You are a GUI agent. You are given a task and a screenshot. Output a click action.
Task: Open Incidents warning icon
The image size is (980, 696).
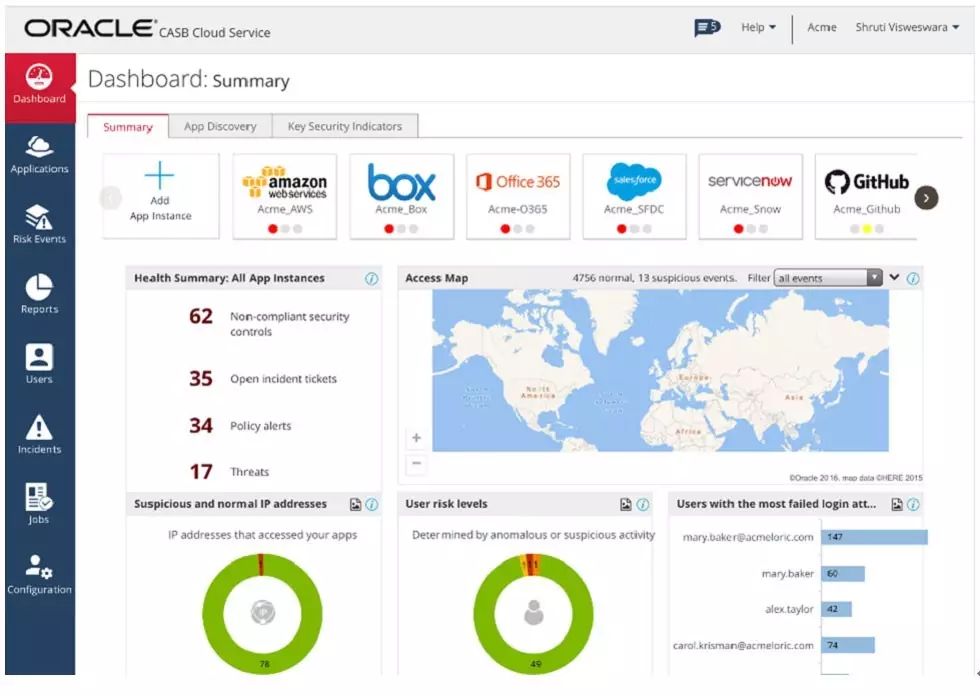pos(39,427)
